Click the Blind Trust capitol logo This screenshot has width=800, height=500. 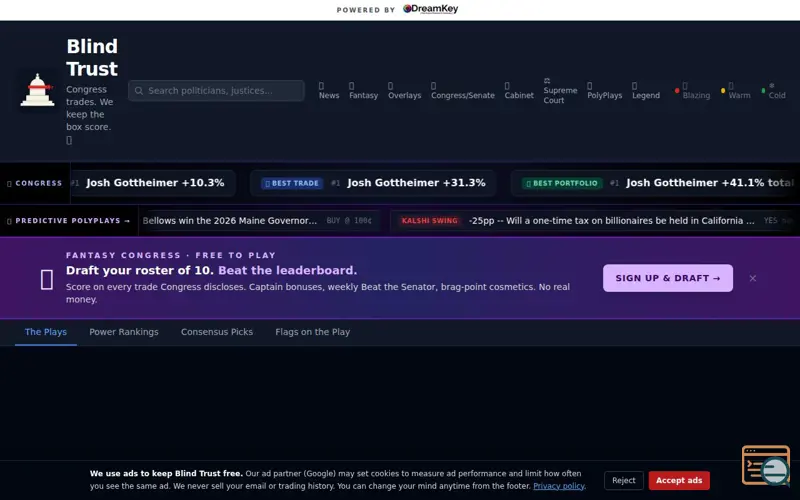(37, 90)
